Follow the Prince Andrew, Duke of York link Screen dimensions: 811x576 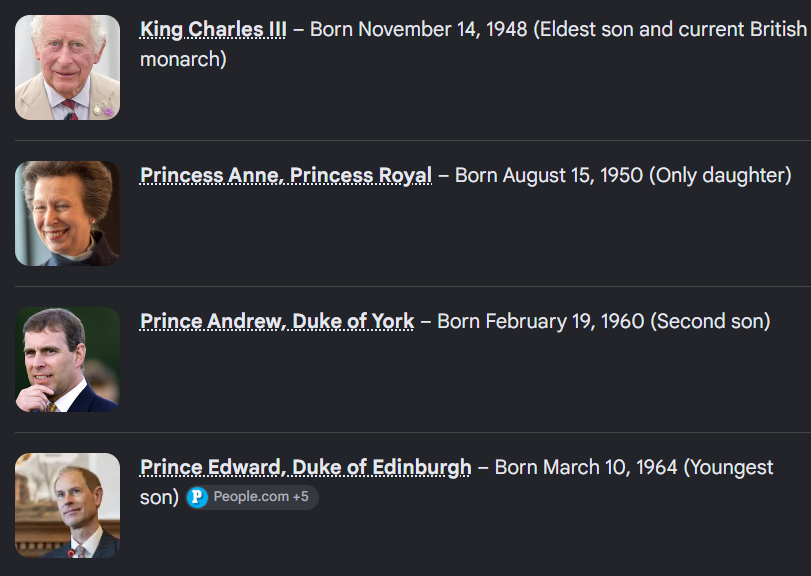[277, 322]
